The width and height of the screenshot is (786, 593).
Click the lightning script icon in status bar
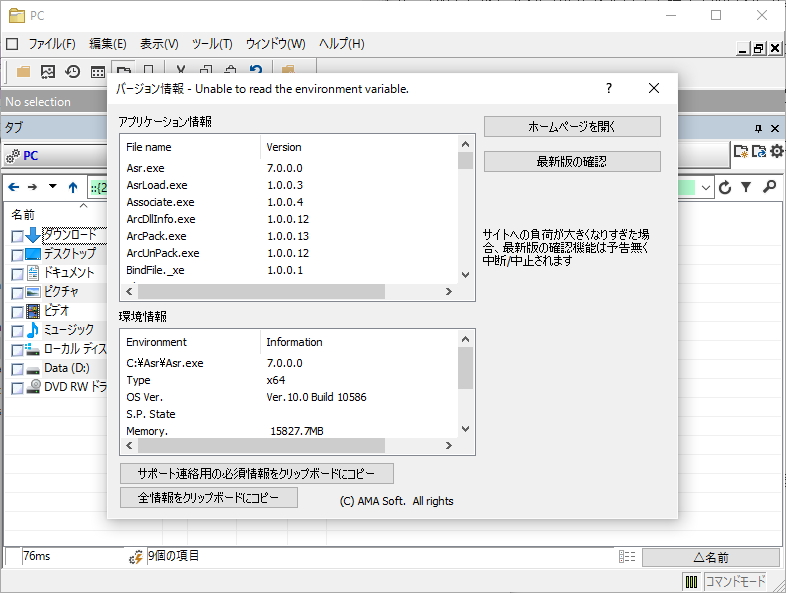pyautogui.click(x=136, y=556)
